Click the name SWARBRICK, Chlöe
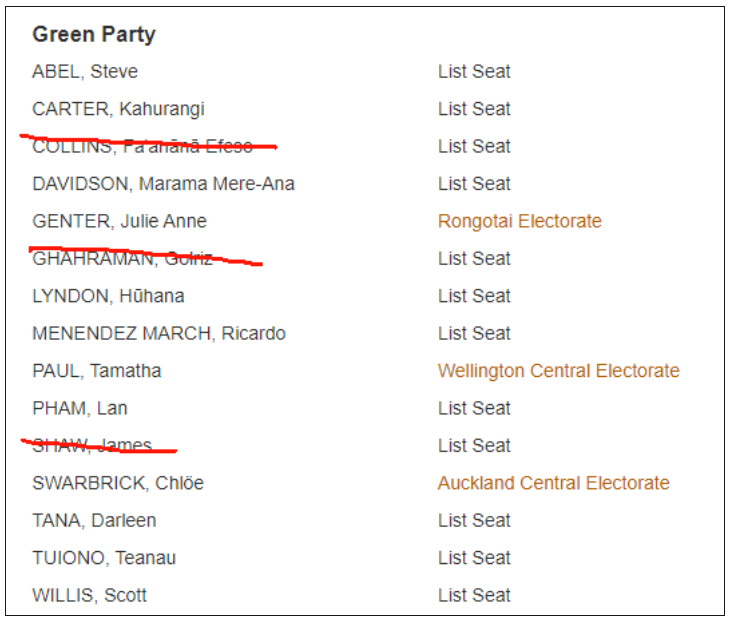This screenshot has width=737, height=621. pyautogui.click(x=118, y=483)
